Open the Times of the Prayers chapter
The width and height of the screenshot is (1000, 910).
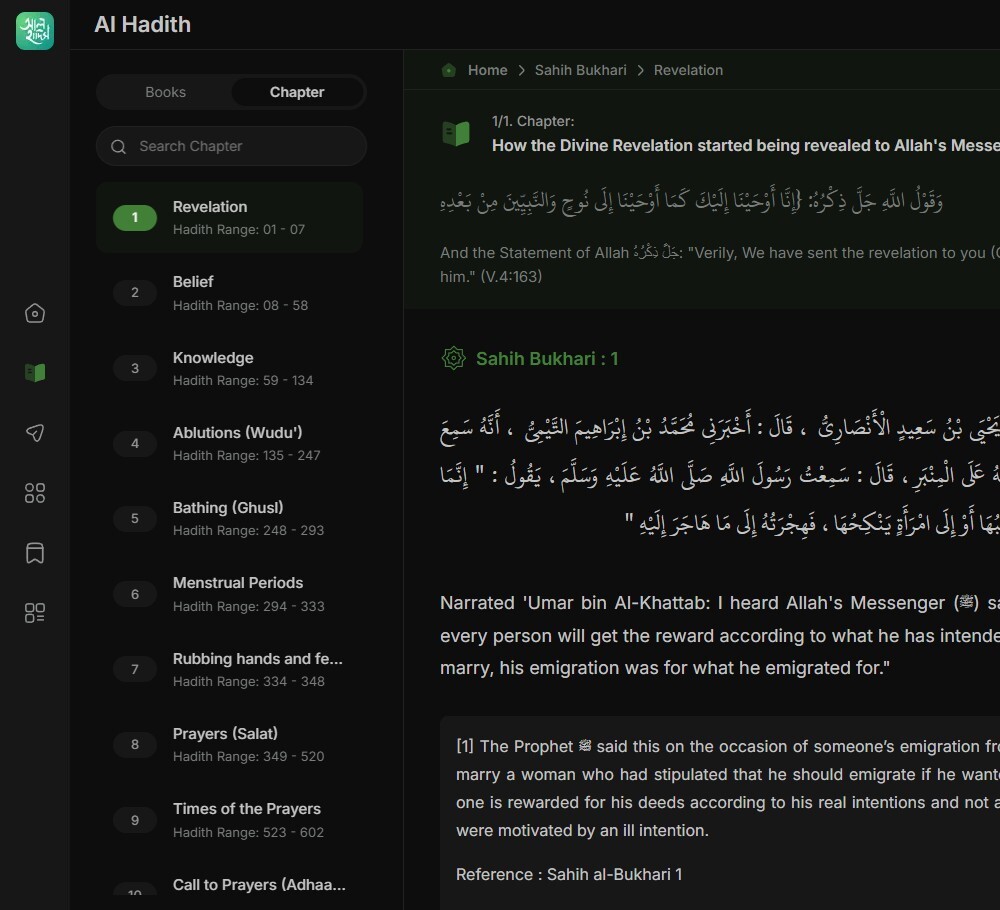pyautogui.click(x=230, y=820)
